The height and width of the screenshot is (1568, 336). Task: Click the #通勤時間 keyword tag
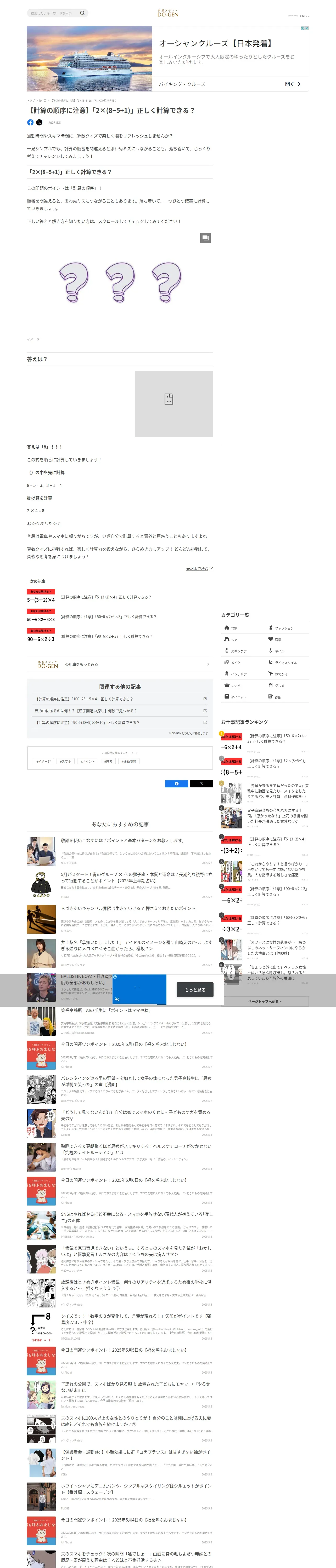(129, 762)
